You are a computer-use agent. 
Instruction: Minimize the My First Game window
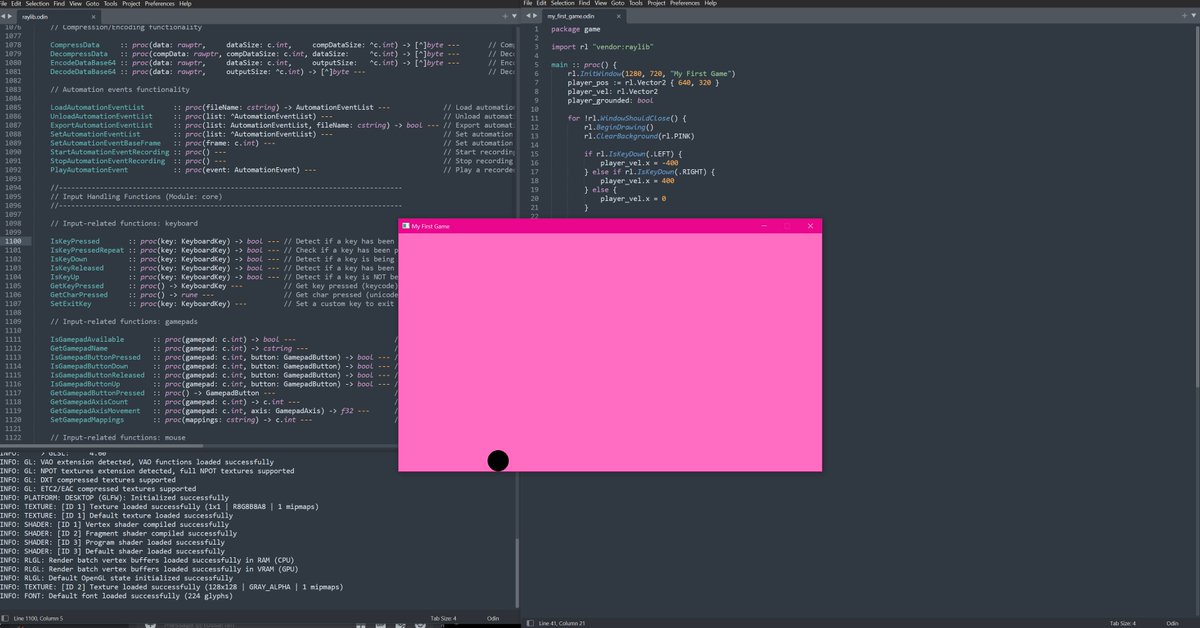[764, 226]
